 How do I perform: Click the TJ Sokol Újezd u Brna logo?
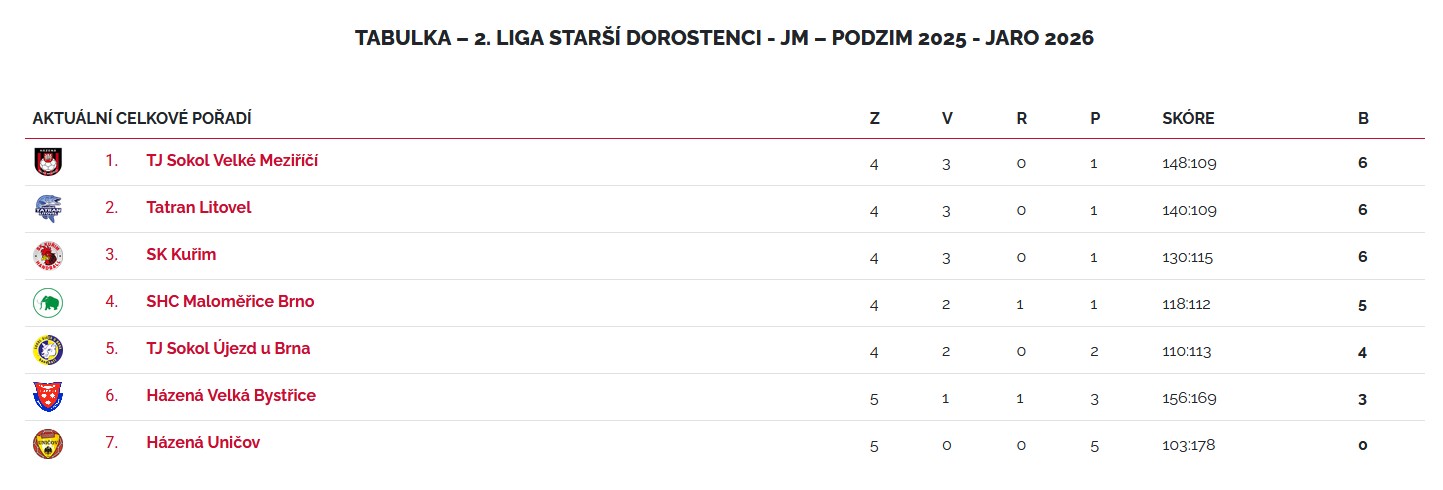click(48, 349)
